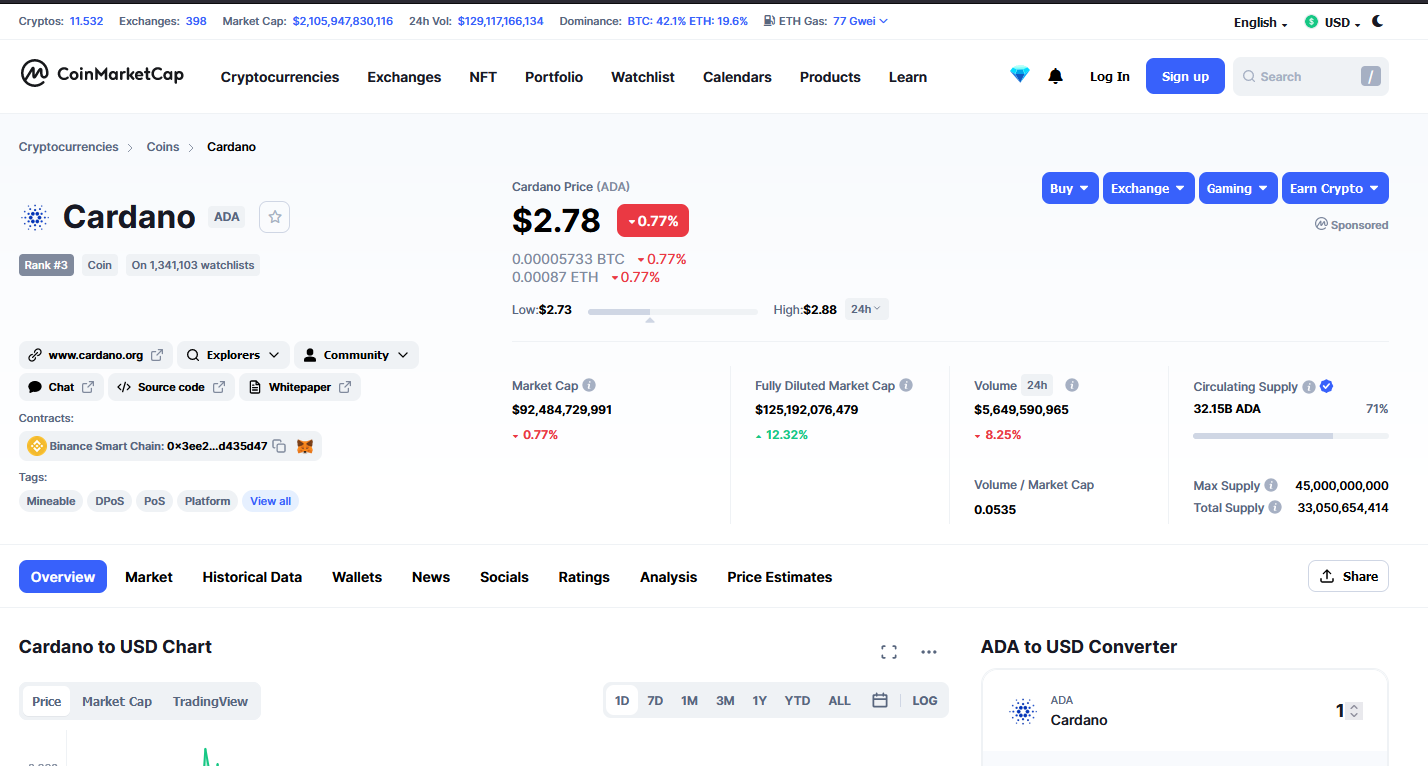Select the 7D chart range

coord(655,700)
